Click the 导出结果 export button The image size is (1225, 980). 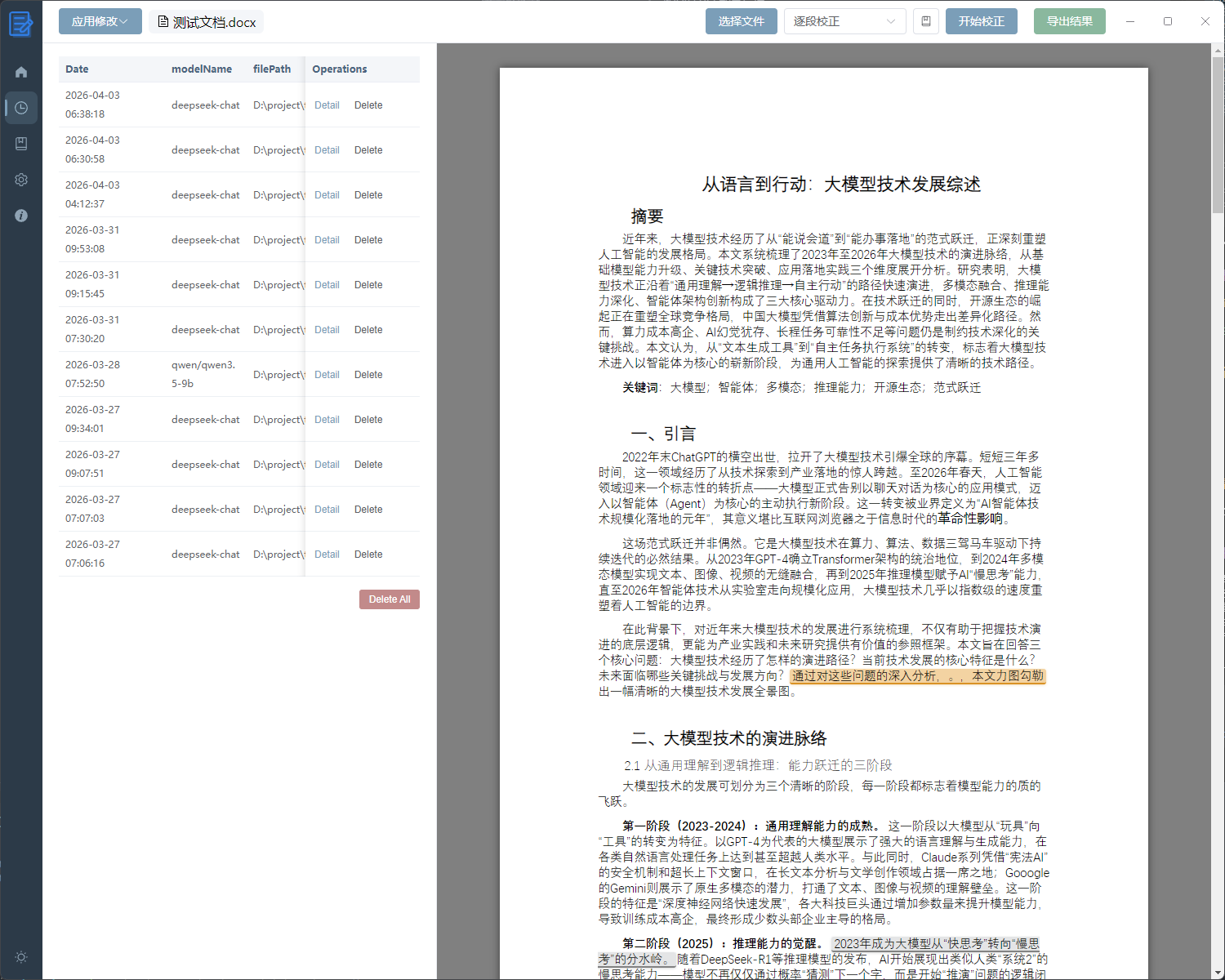(x=1070, y=21)
